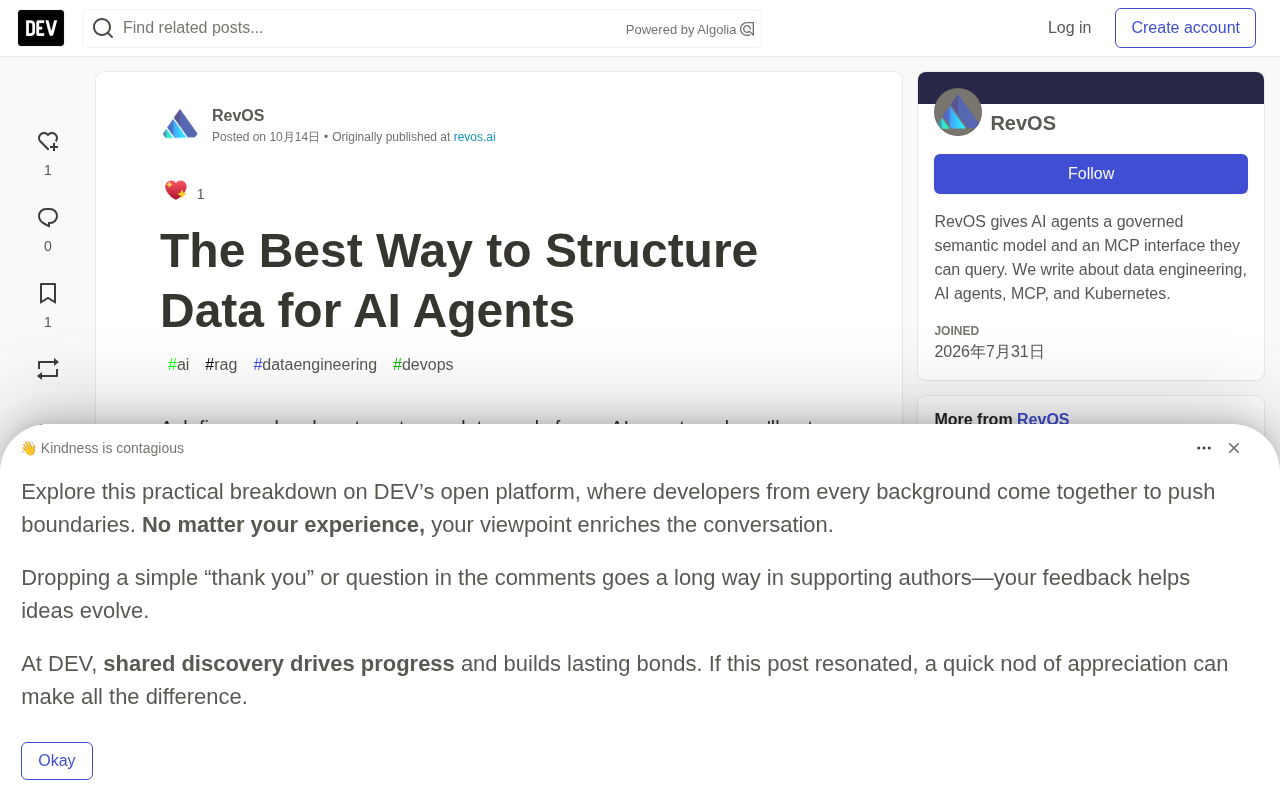Click the sparkle heart reaction icon
This screenshot has width=1280, height=800.
(176, 190)
